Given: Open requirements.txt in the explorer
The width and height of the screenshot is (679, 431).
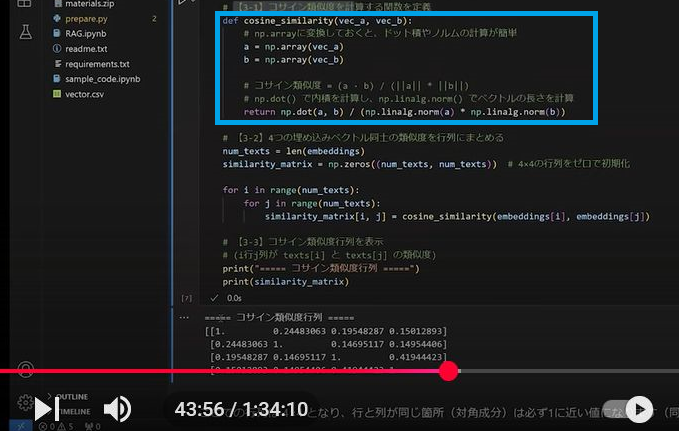Looking at the screenshot, I should click(97, 64).
